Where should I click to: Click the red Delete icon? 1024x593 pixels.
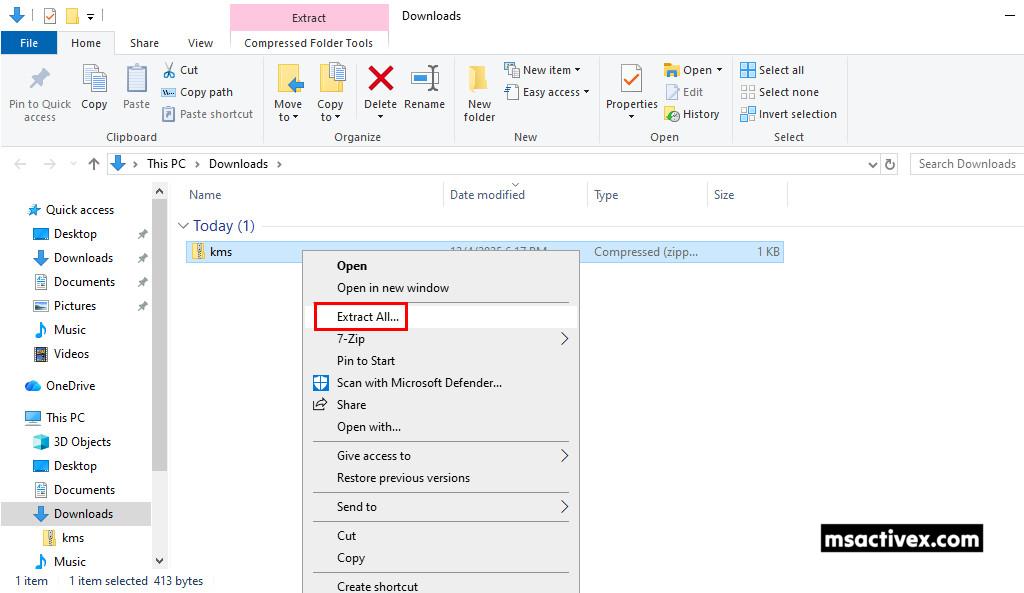pos(380,80)
